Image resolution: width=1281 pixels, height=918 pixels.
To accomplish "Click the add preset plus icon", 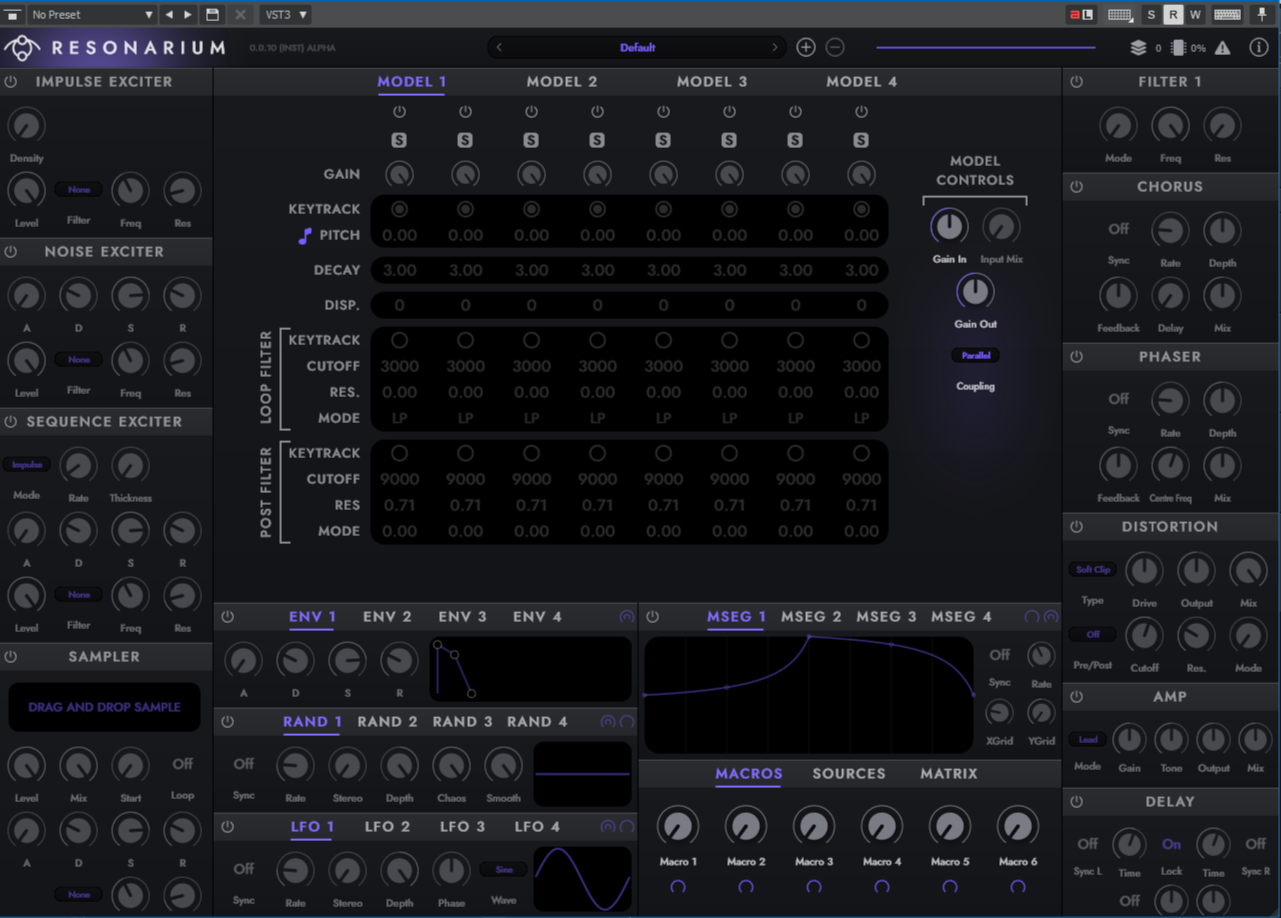I will click(806, 48).
